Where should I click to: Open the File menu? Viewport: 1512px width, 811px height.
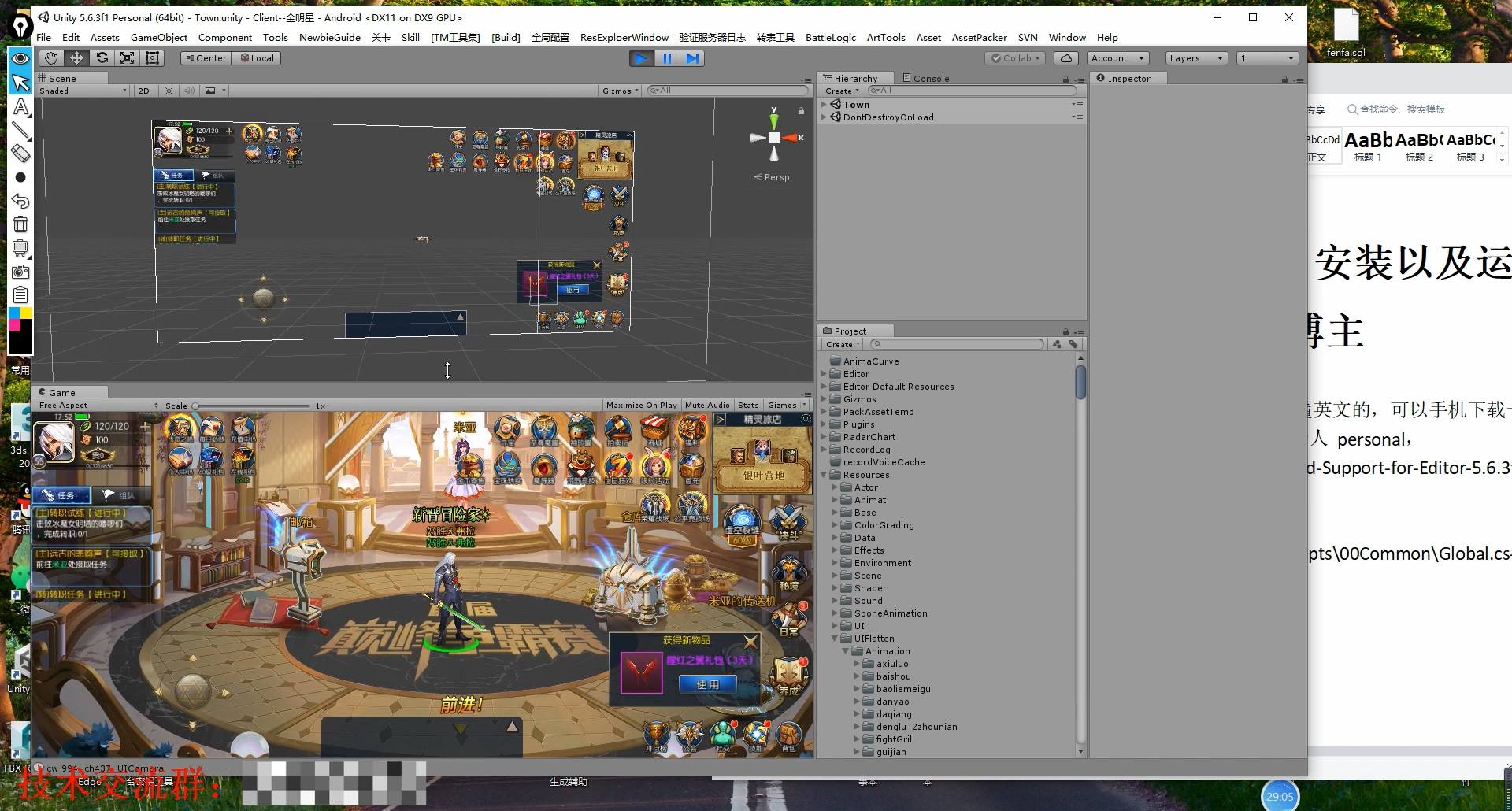pyautogui.click(x=44, y=37)
